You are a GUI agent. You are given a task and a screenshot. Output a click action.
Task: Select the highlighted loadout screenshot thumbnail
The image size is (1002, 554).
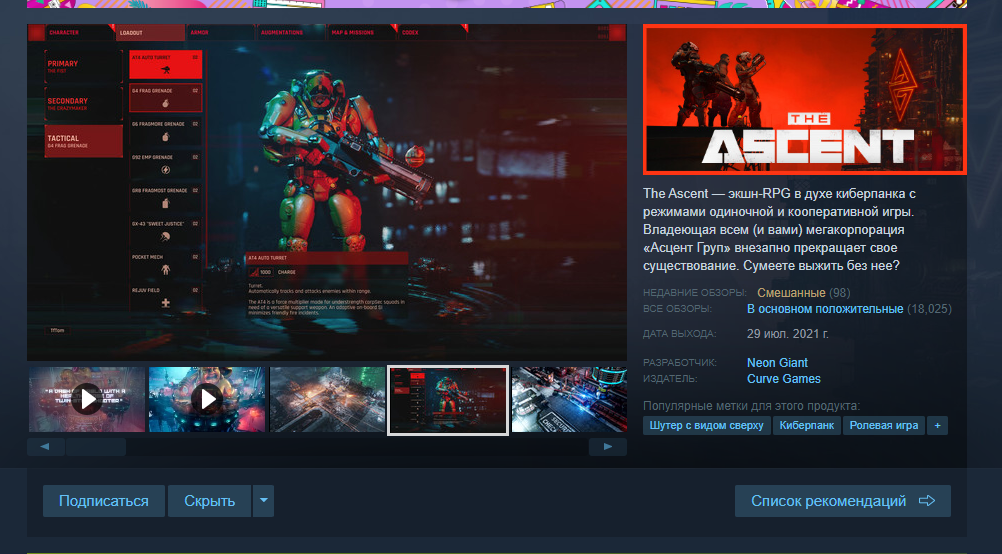tap(448, 400)
